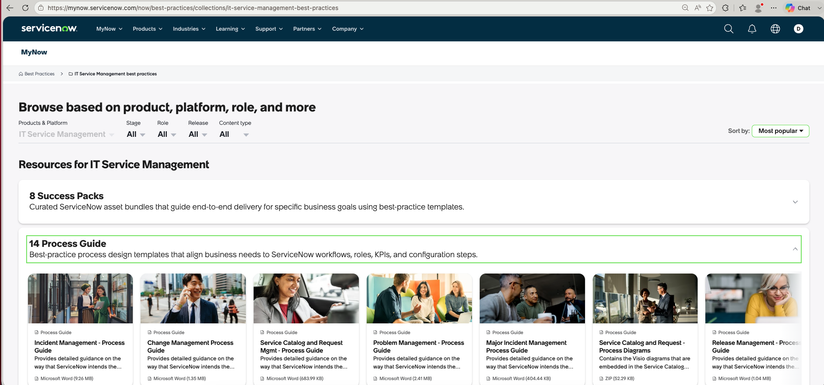
Task: Open Major Incident Management card thumbnail
Action: tap(532, 298)
